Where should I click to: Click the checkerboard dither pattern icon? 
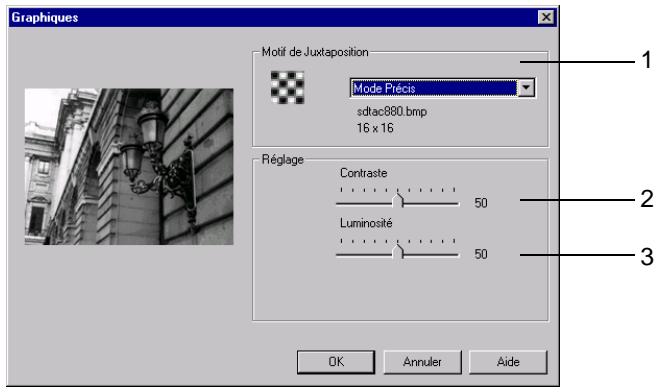287,88
